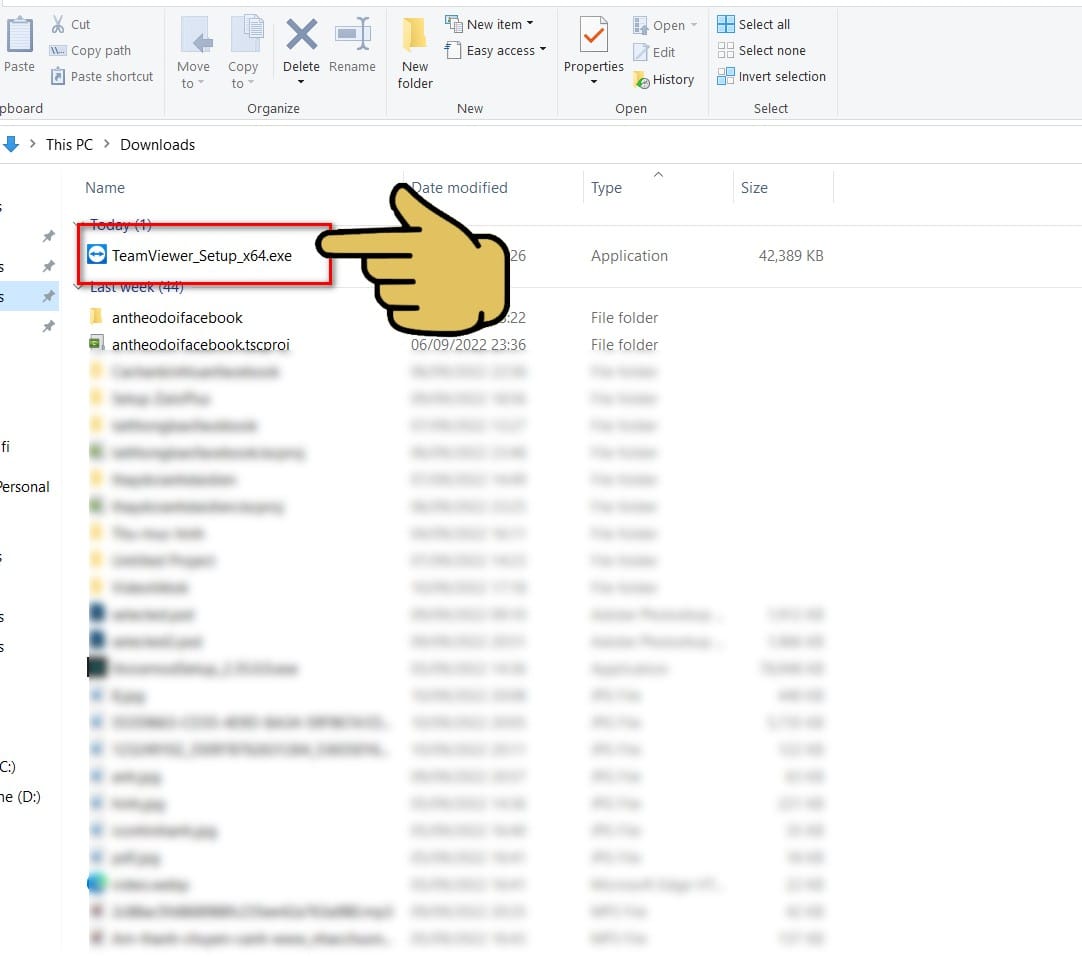This screenshot has height=957, width=1082.
Task: Click Select all
Action: [754, 24]
